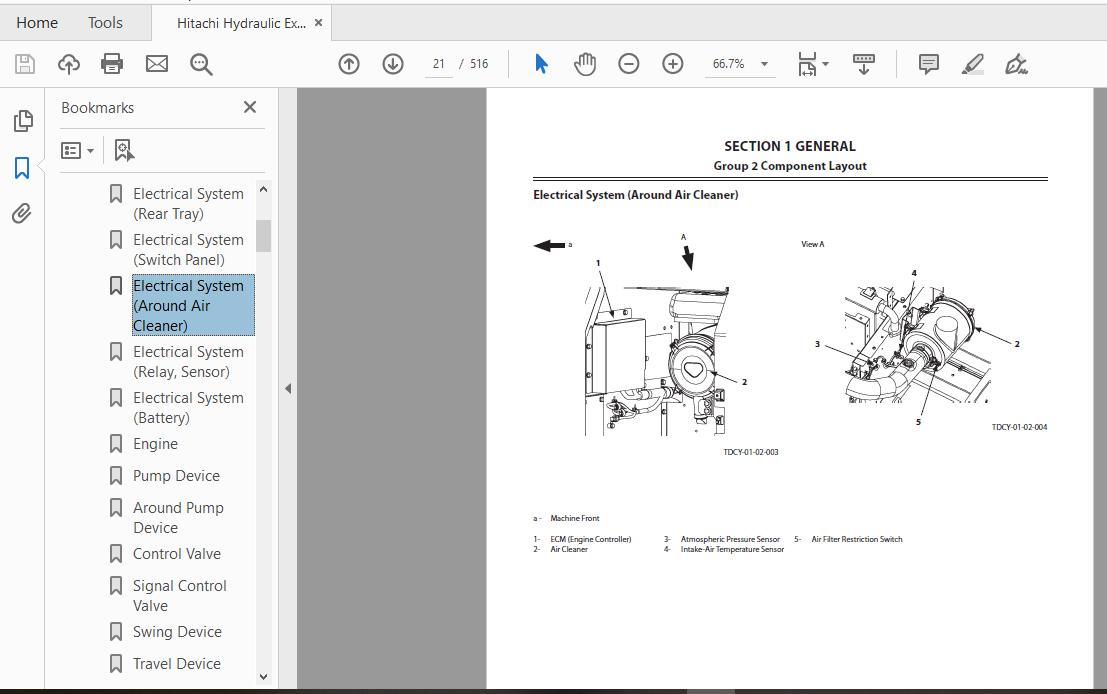Image resolution: width=1107 pixels, height=694 pixels.
Task: Click the 'Group 2 Component Layout' subheading
Action: click(x=789, y=166)
